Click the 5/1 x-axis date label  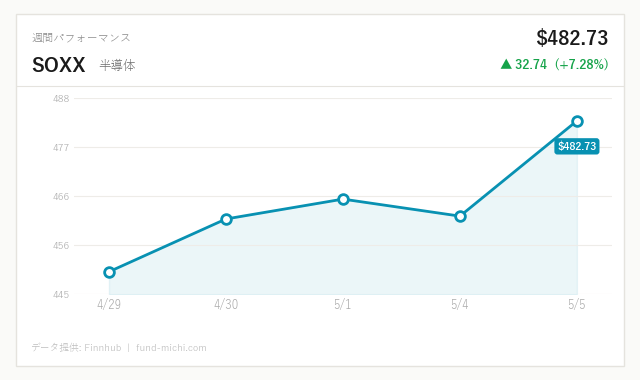click(343, 304)
